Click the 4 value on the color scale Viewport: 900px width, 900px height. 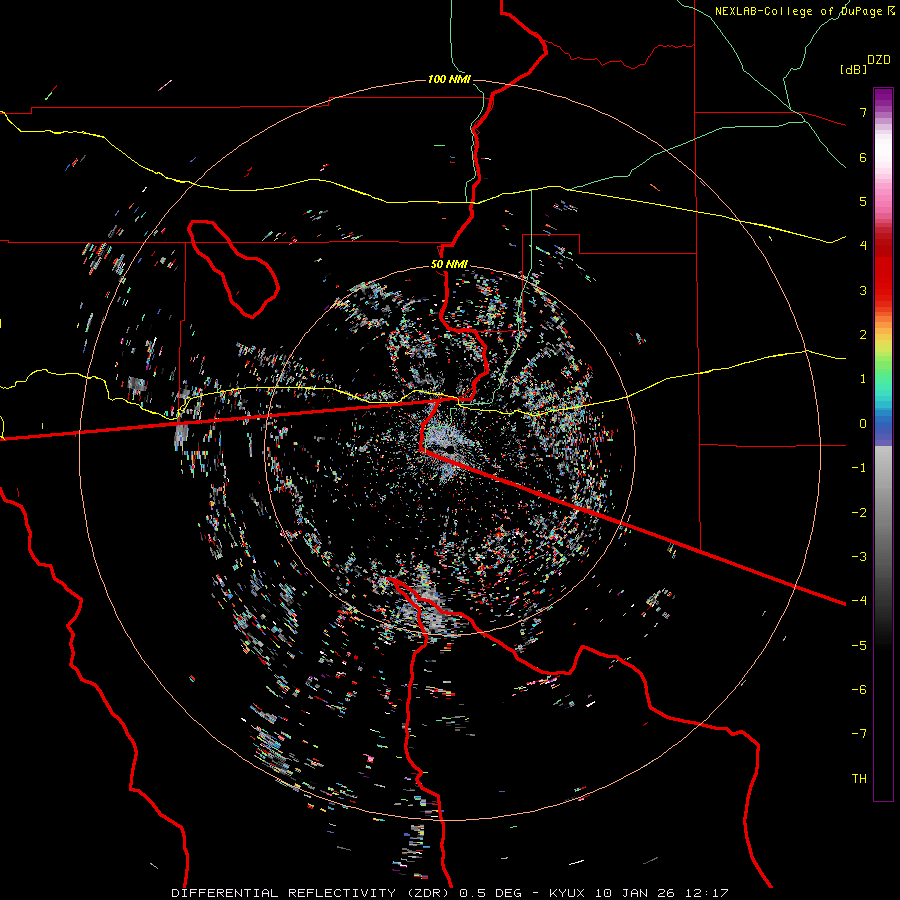click(x=863, y=246)
